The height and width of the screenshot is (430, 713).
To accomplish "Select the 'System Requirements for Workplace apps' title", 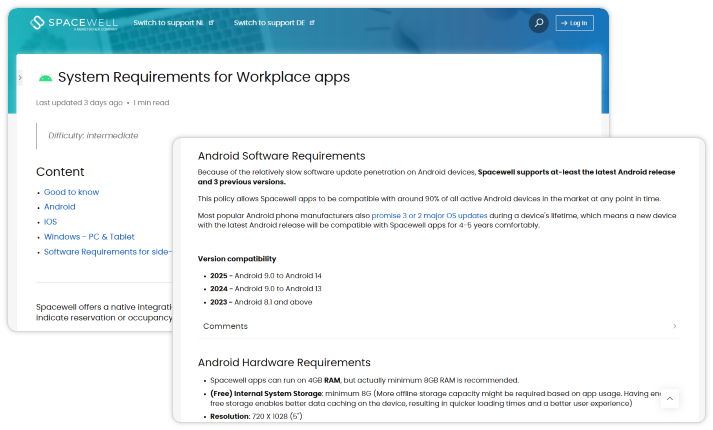I will tap(204, 77).
